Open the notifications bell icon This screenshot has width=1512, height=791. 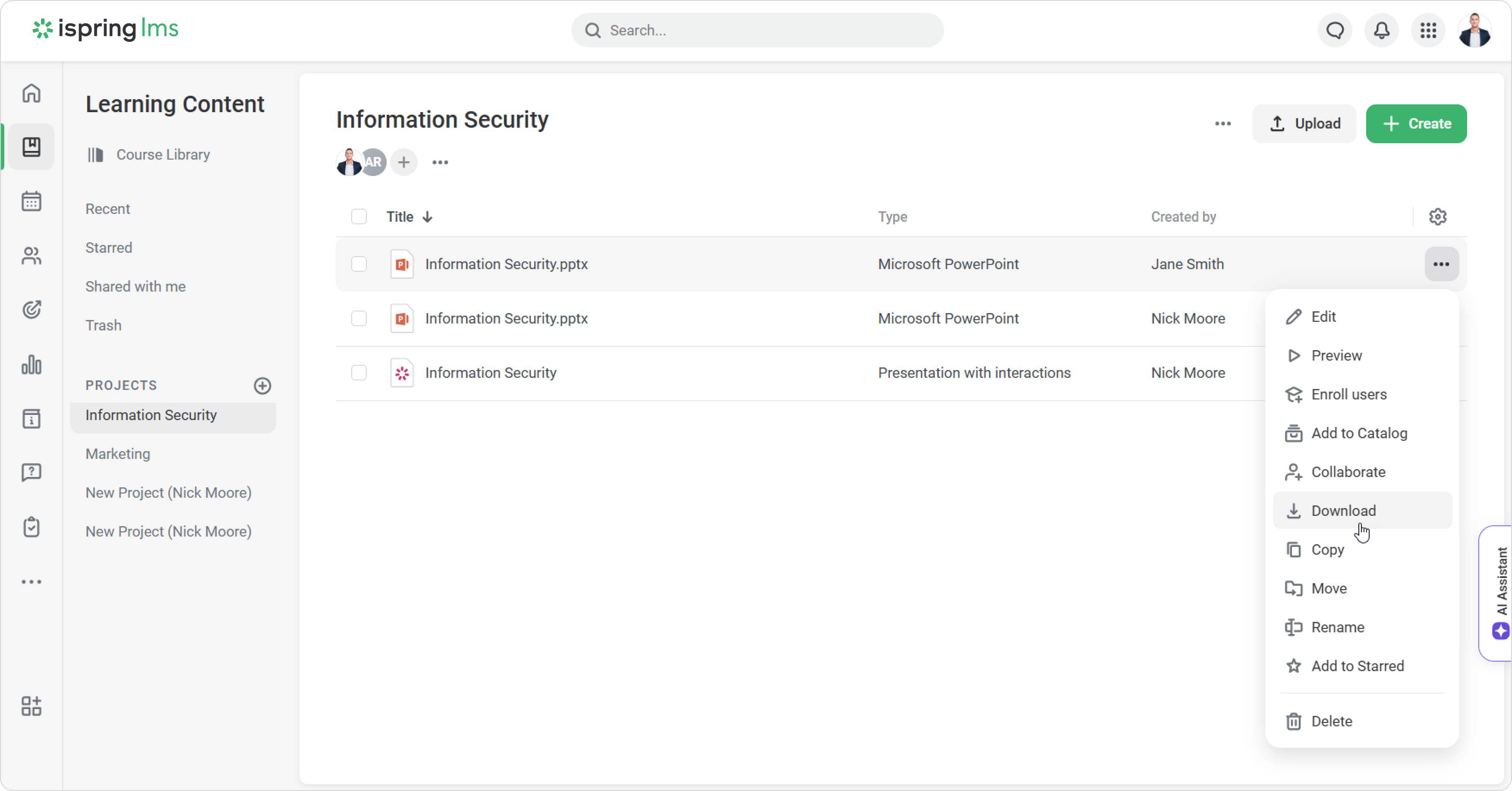tap(1381, 31)
